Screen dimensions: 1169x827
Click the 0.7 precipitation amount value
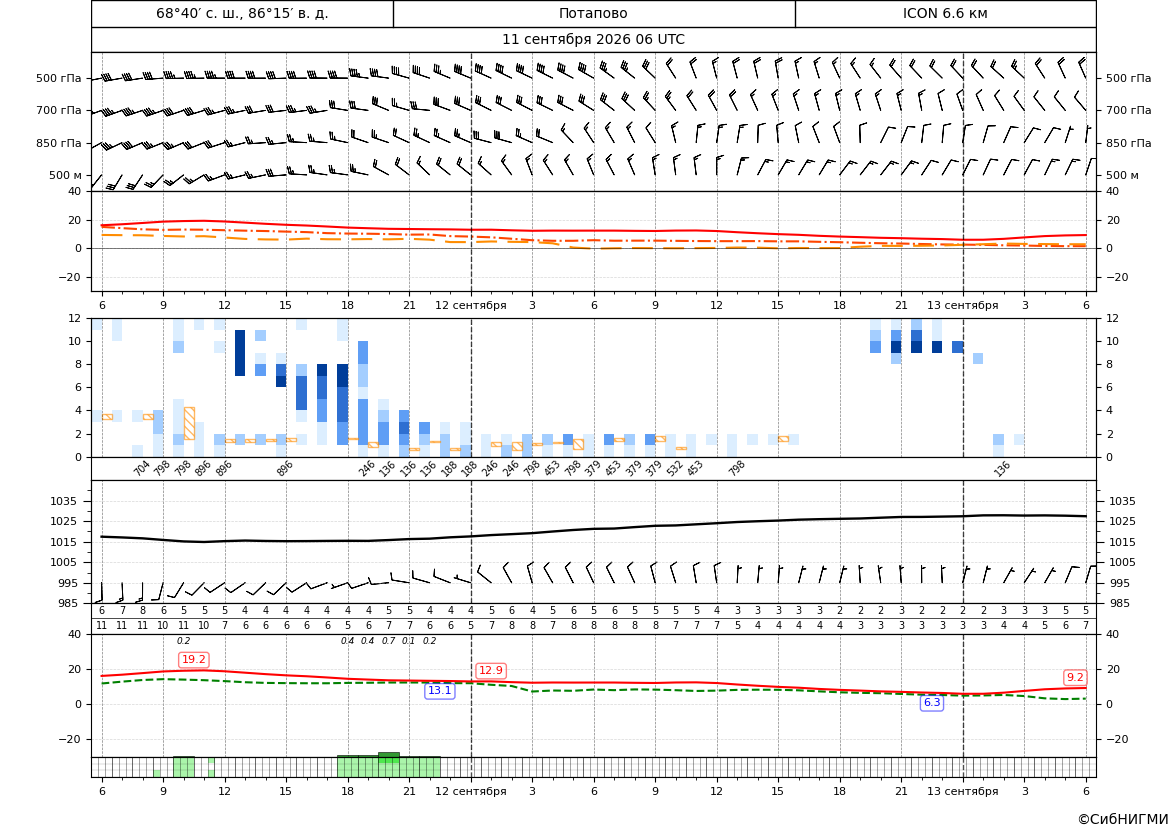388,641
